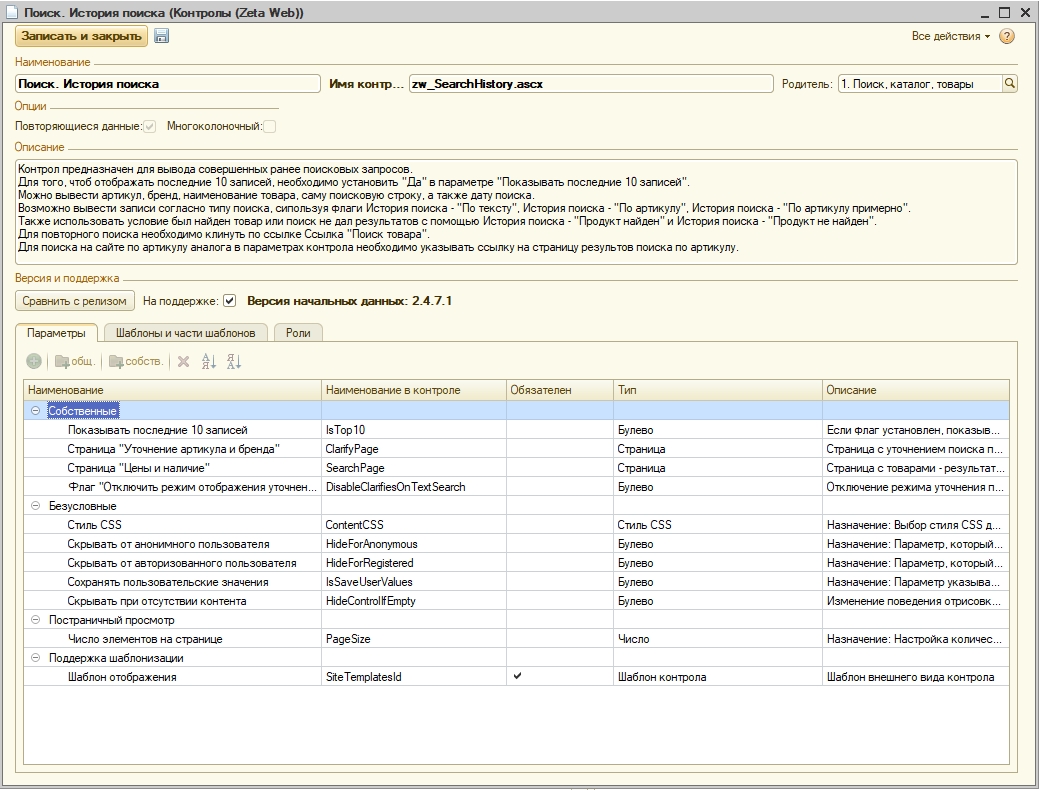Add a common parameter with общ. button

[x=75, y=361]
